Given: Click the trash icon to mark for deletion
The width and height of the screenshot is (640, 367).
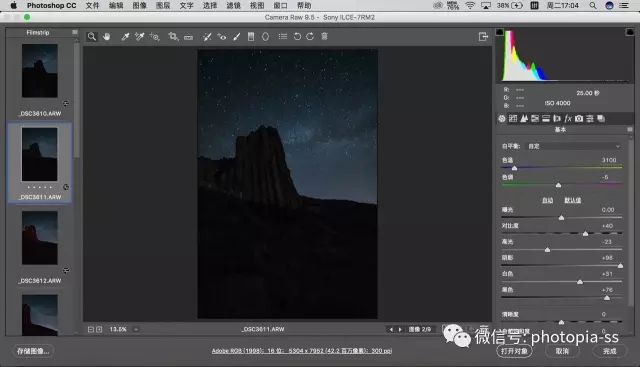Looking at the screenshot, I should pos(324,37).
